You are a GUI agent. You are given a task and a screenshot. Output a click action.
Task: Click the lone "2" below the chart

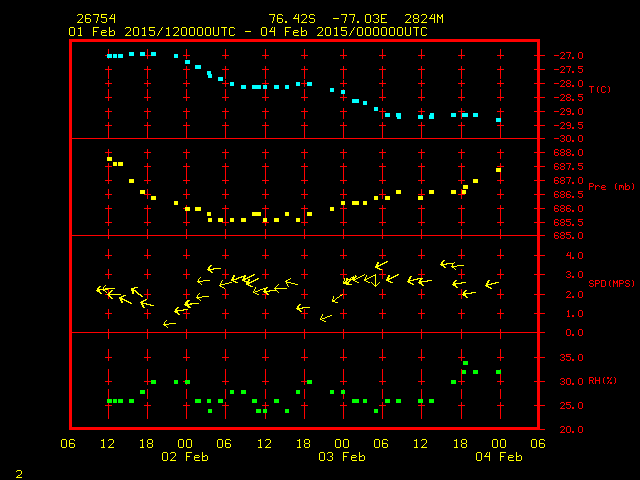19,474
